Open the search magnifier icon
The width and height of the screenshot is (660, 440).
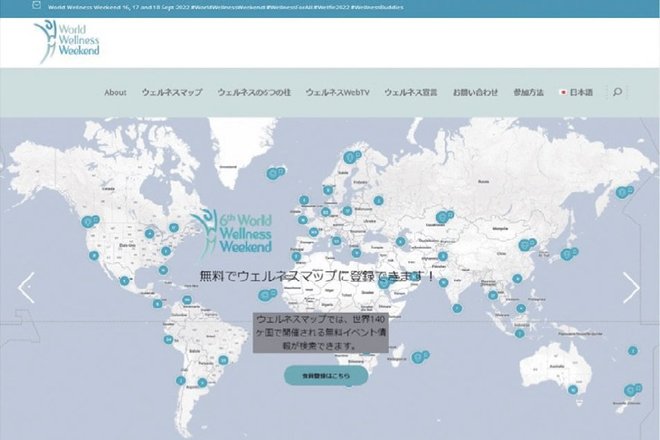(x=617, y=92)
